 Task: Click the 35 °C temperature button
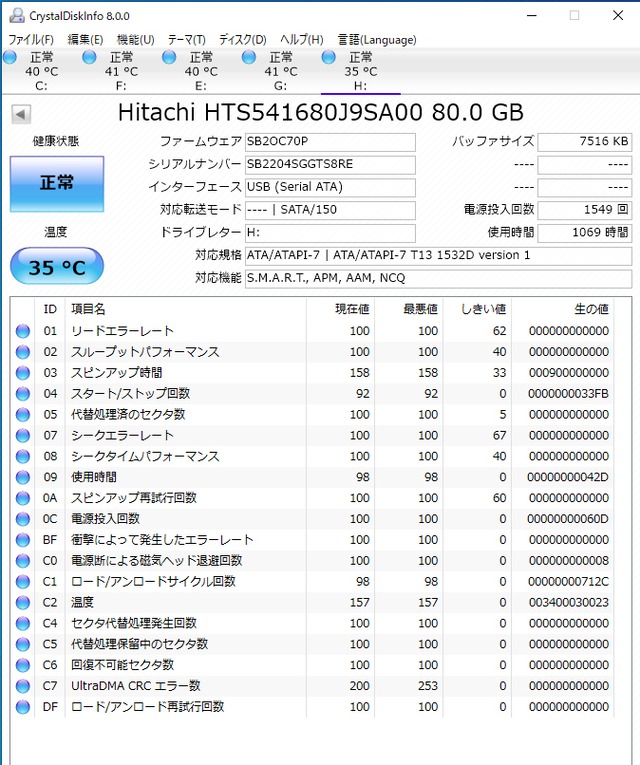coord(57,266)
